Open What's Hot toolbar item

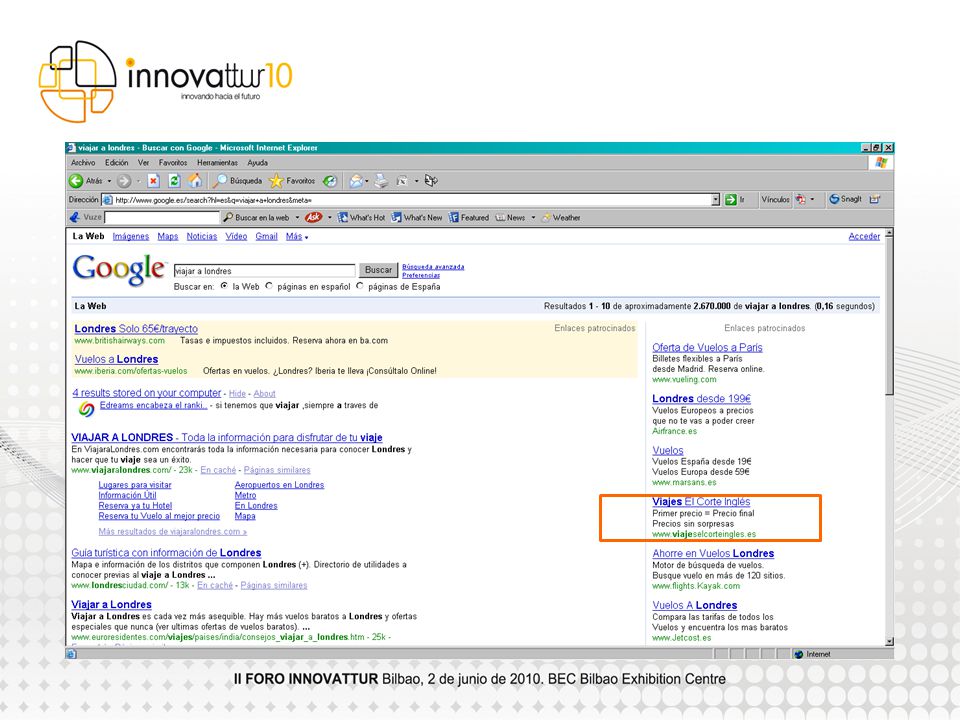[361, 217]
